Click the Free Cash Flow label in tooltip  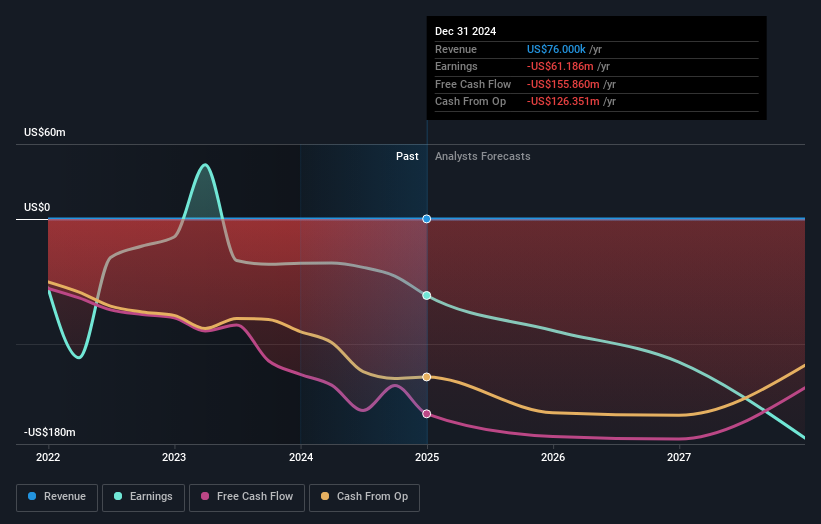coord(473,84)
